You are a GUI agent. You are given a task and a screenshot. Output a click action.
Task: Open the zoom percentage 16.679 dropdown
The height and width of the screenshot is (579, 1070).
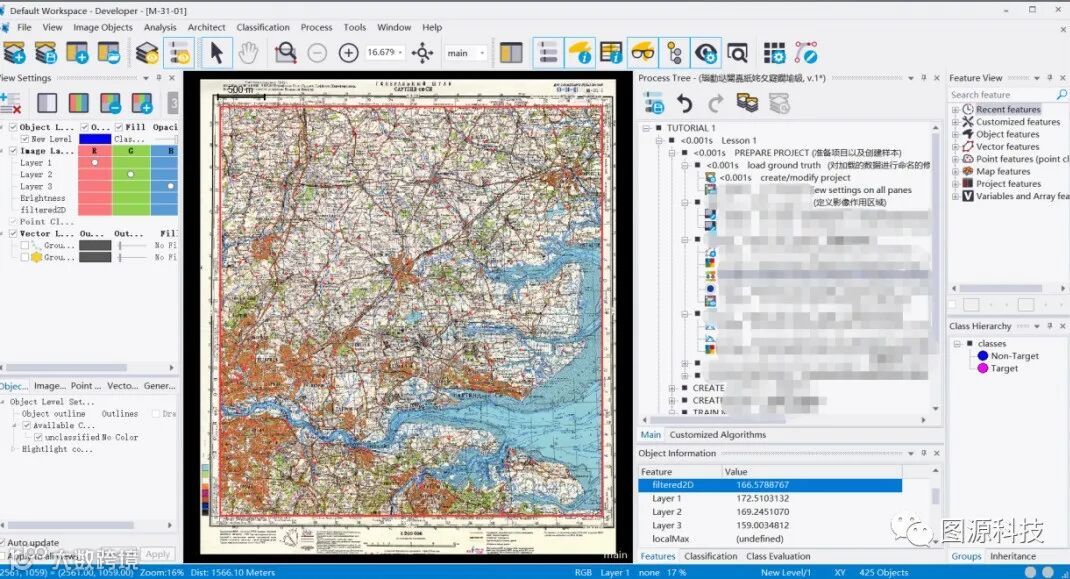point(401,53)
